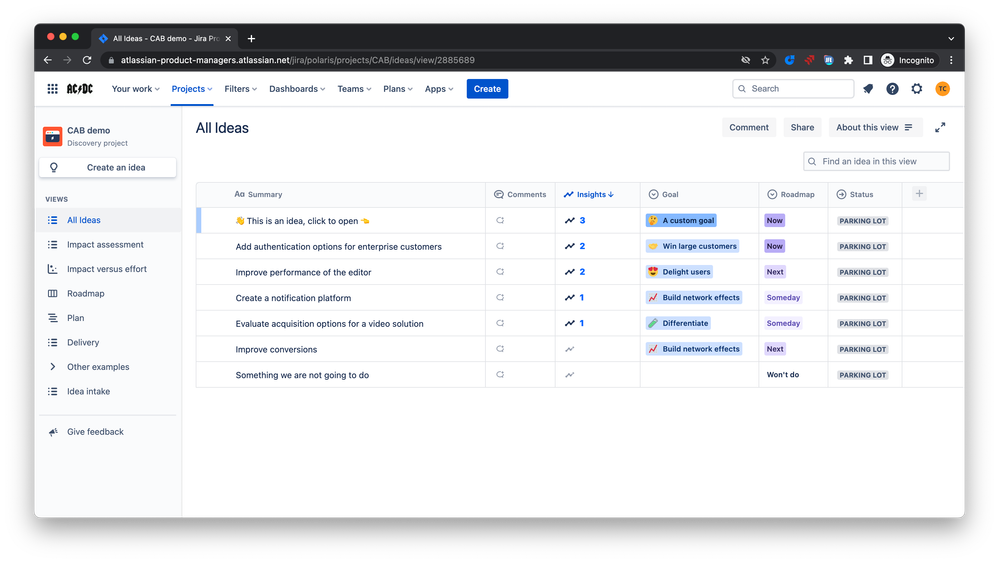Open the browser extensions puzzle icon
Screen dimensions: 999x563
pos(848,60)
